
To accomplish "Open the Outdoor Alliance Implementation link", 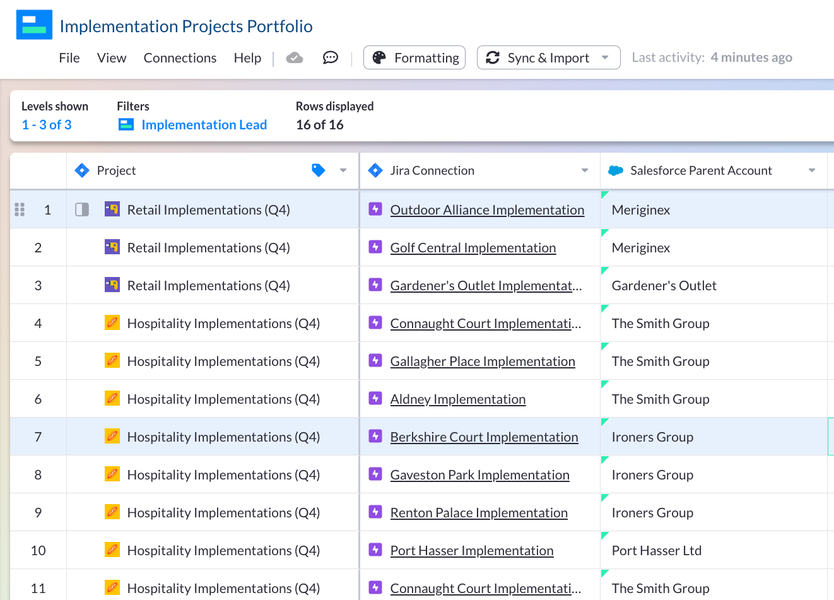I will point(487,210).
